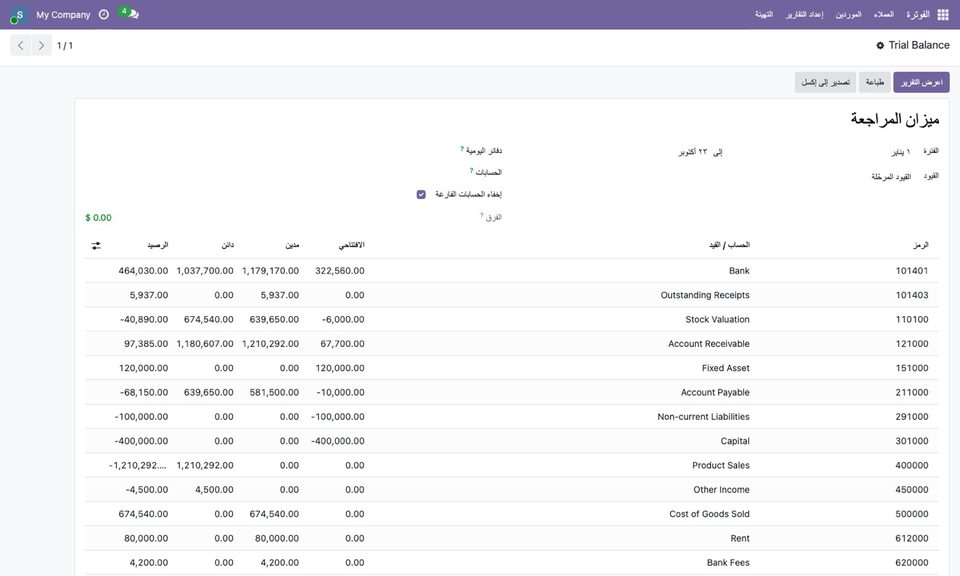This screenshot has width=960, height=576.
Task: Click the الرصيد column header
Action: tap(157, 245)
